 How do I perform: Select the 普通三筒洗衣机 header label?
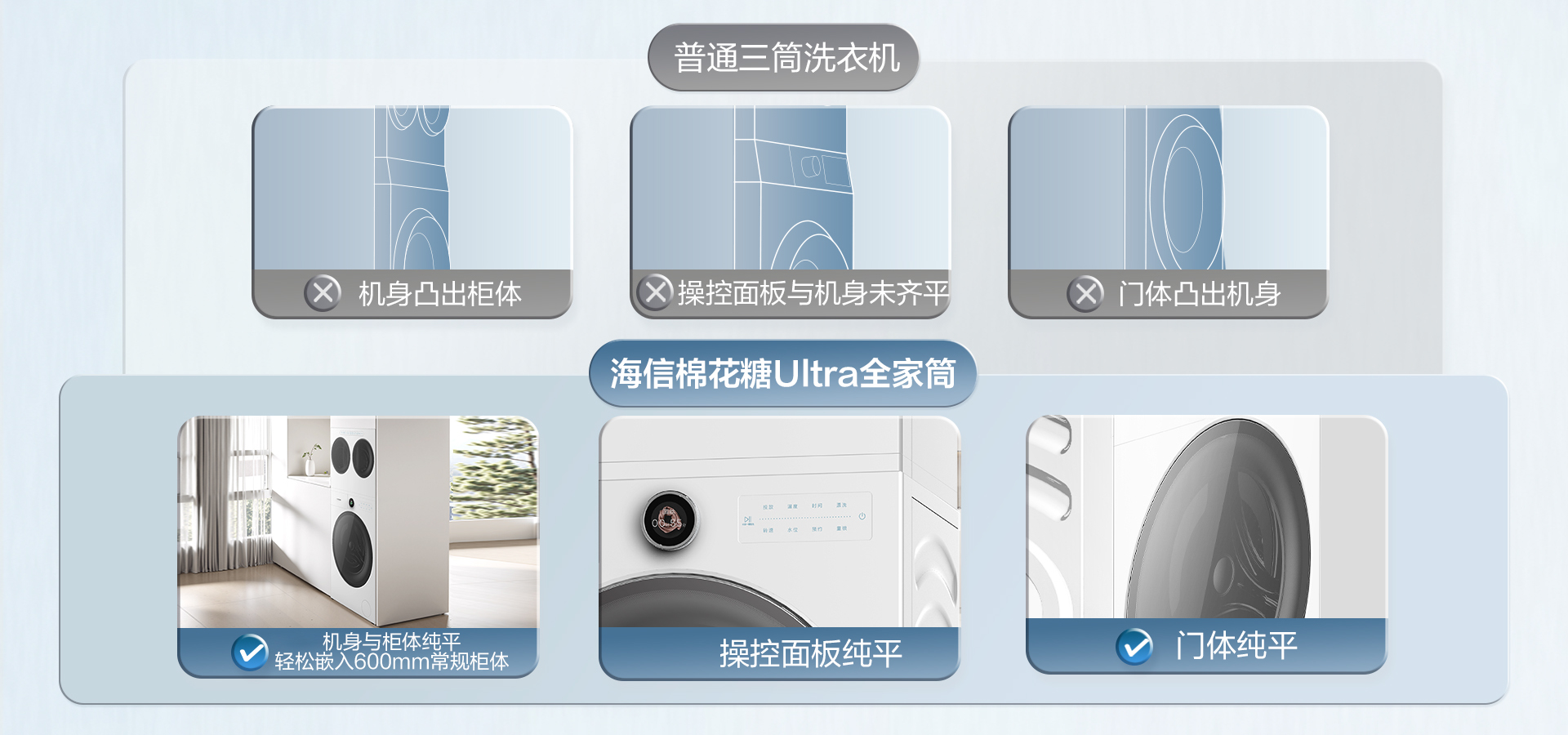pyautogui.click(x=785, y=58)
